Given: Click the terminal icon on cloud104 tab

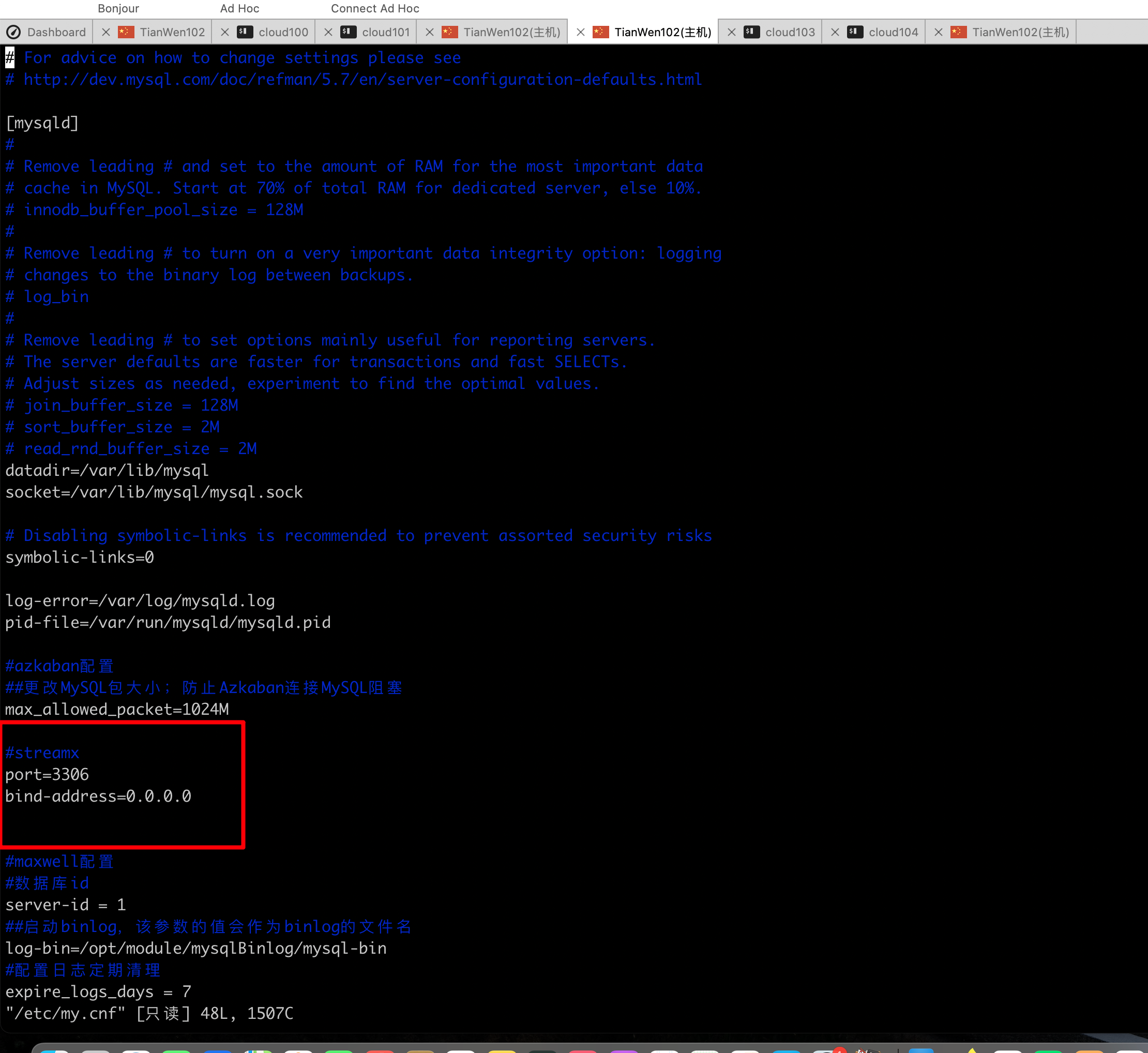Looking at the screenshot, I should (x=855, y=32).
